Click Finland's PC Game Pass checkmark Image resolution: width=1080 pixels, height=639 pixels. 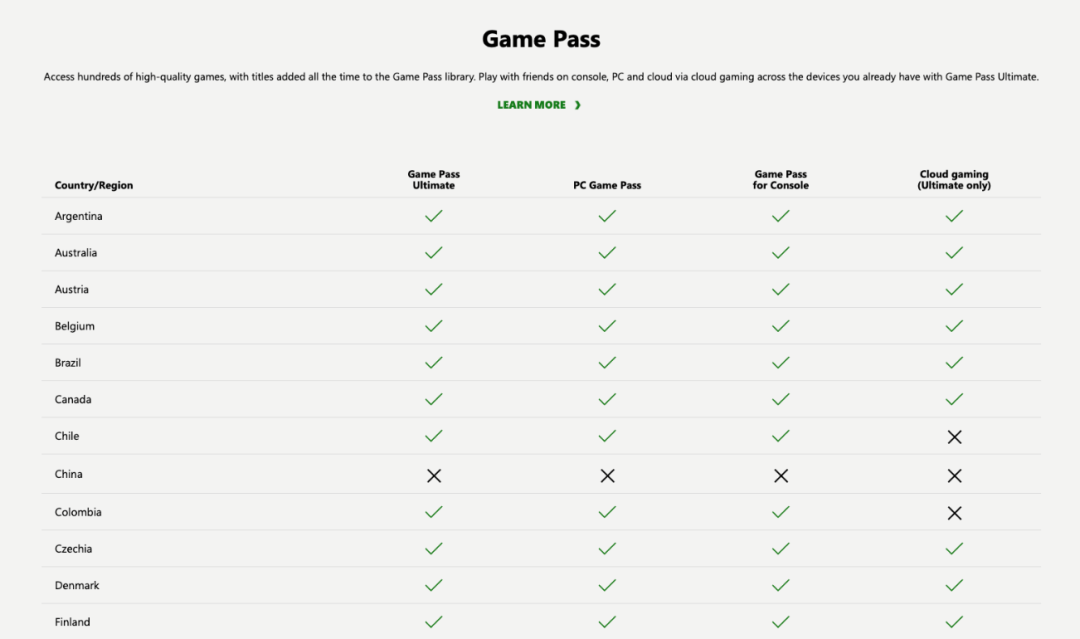pos(607,622)
